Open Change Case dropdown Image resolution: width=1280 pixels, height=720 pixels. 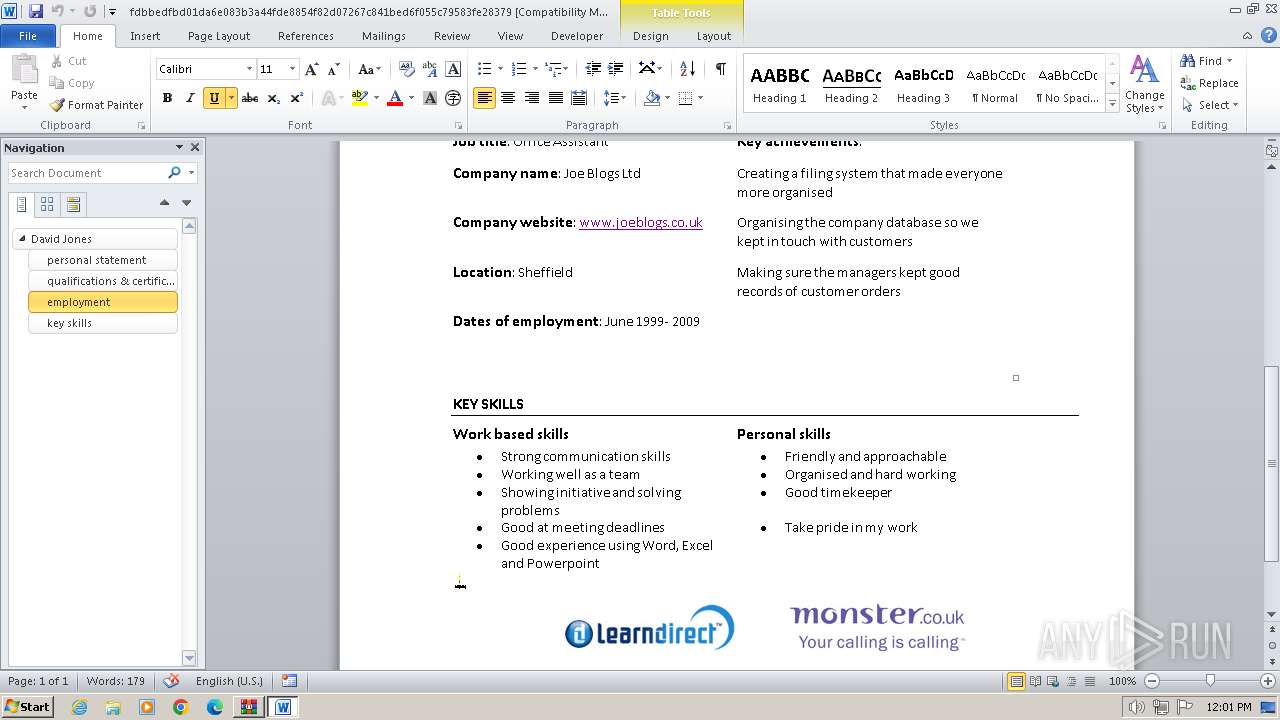pos(369,69)
